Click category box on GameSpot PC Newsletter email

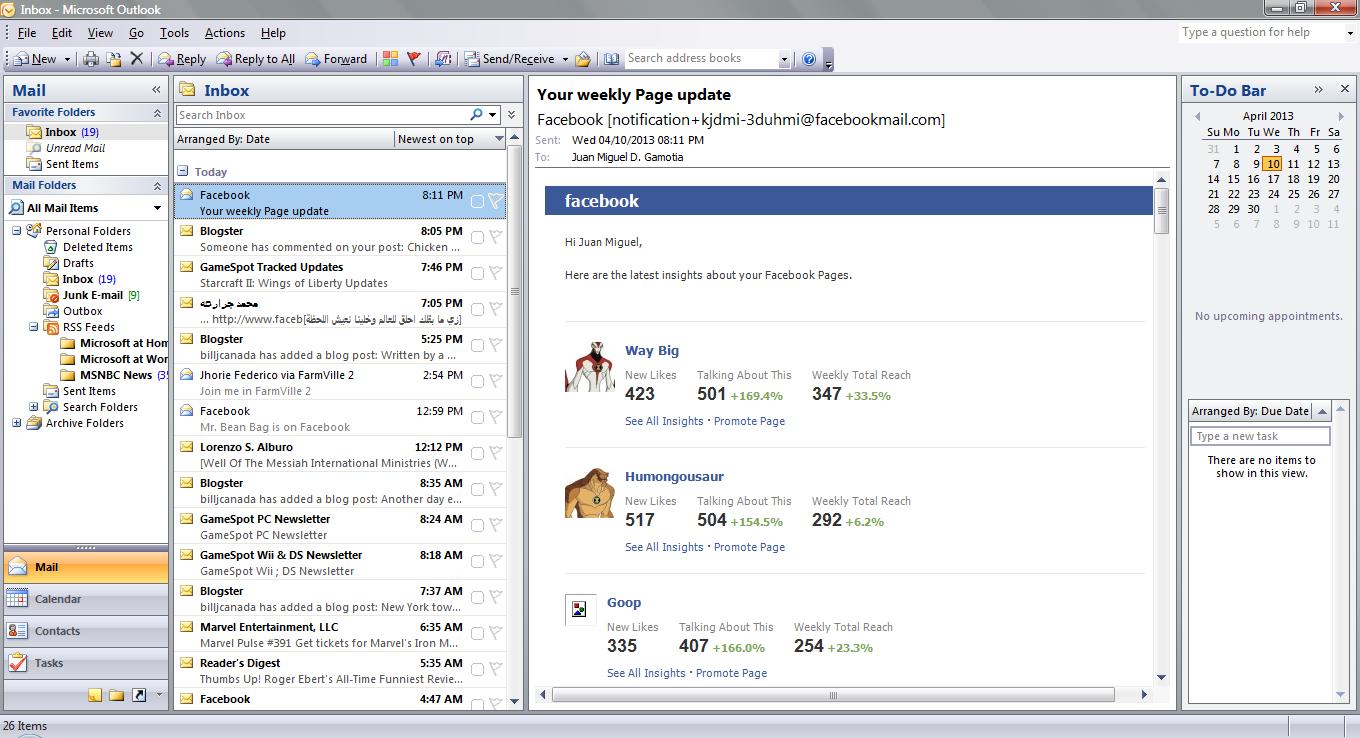tap(477, 526)
